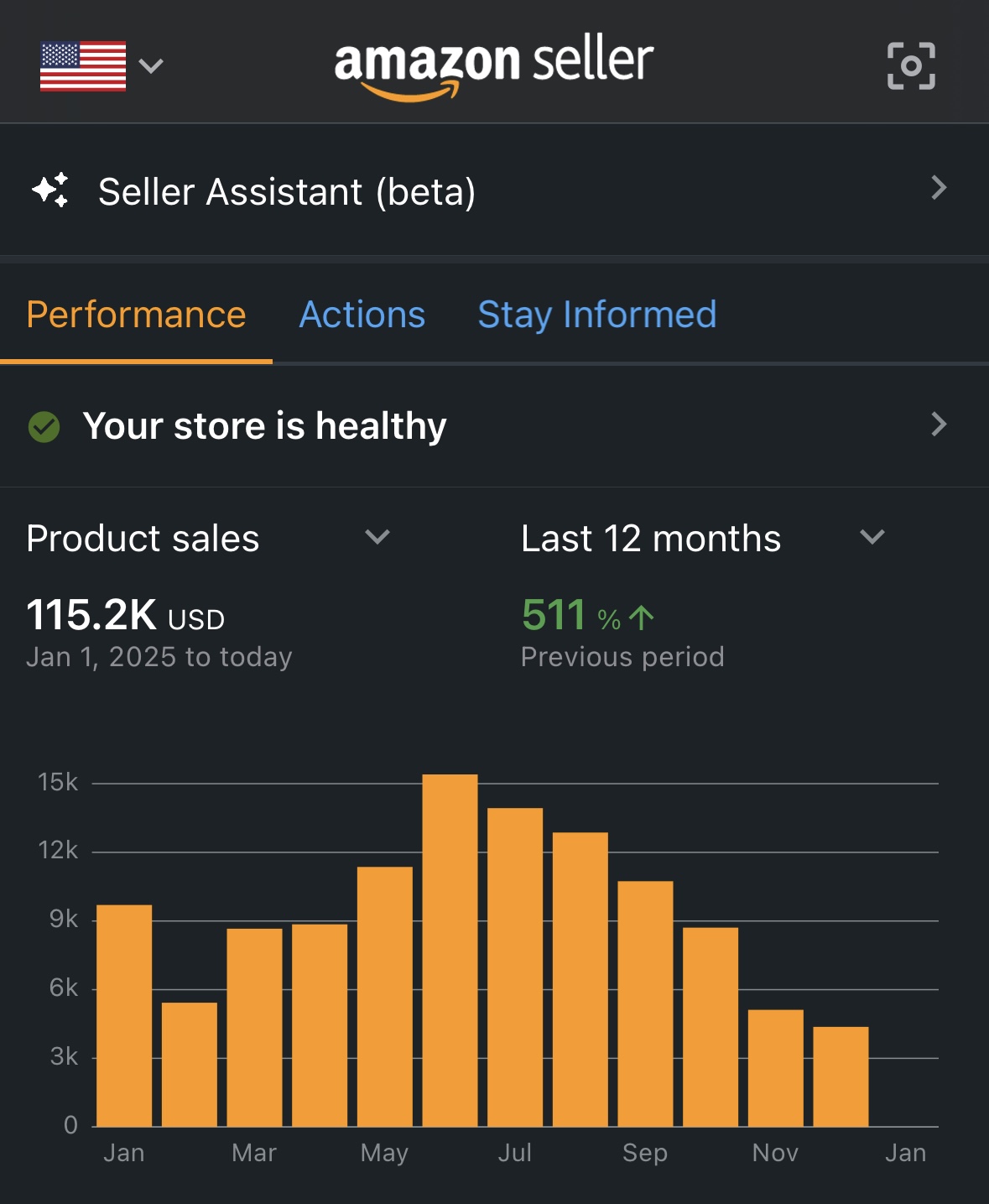
Task: Tap the US flag marketplace icon
Action: 83,65
